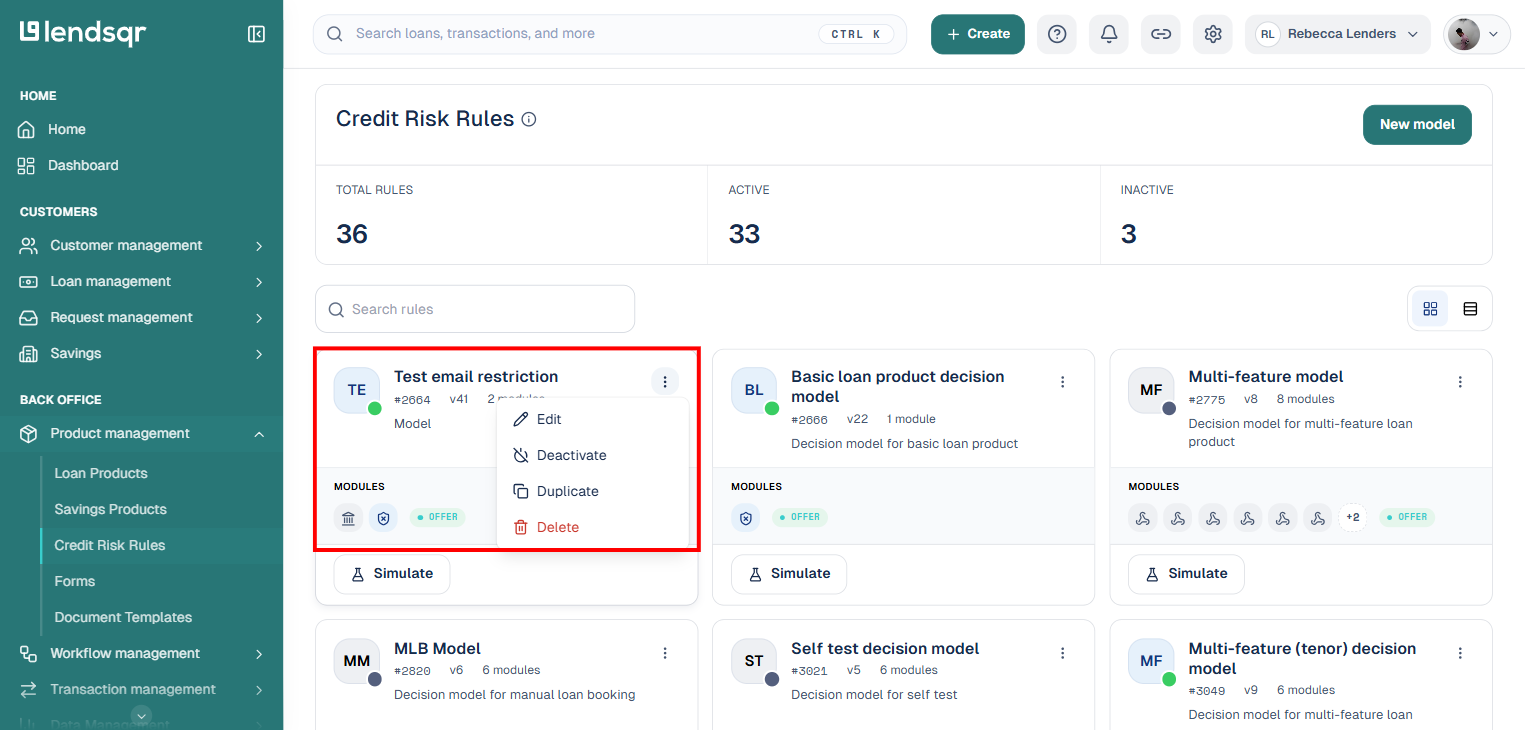1535x730 pixels.
Task: Click the bank module icon in Test email restriction
Action: 348,518
